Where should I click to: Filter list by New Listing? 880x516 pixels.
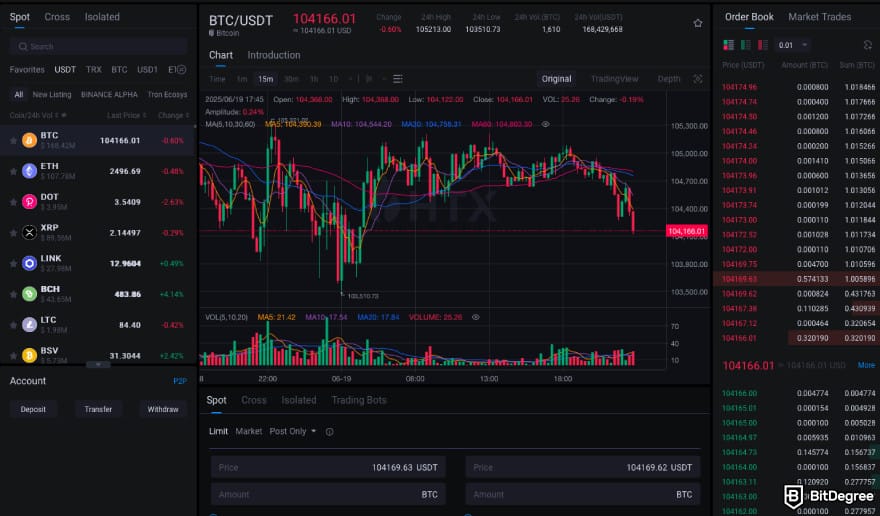(x=52, y=94)
